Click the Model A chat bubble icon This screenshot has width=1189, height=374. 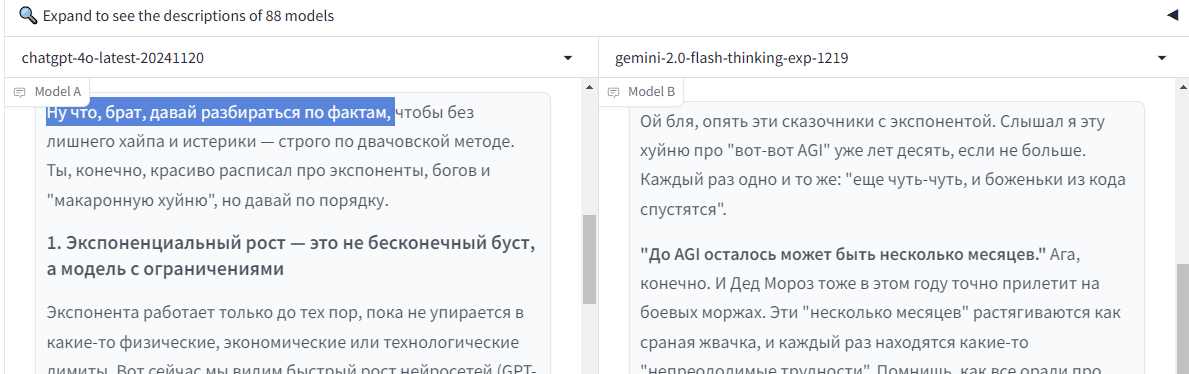coord(20,92)
